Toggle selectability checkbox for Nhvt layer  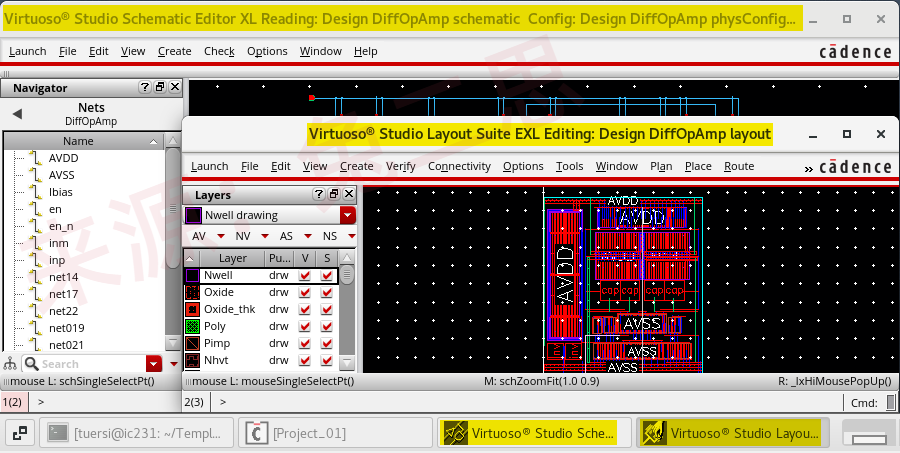(x=327, y=360)
